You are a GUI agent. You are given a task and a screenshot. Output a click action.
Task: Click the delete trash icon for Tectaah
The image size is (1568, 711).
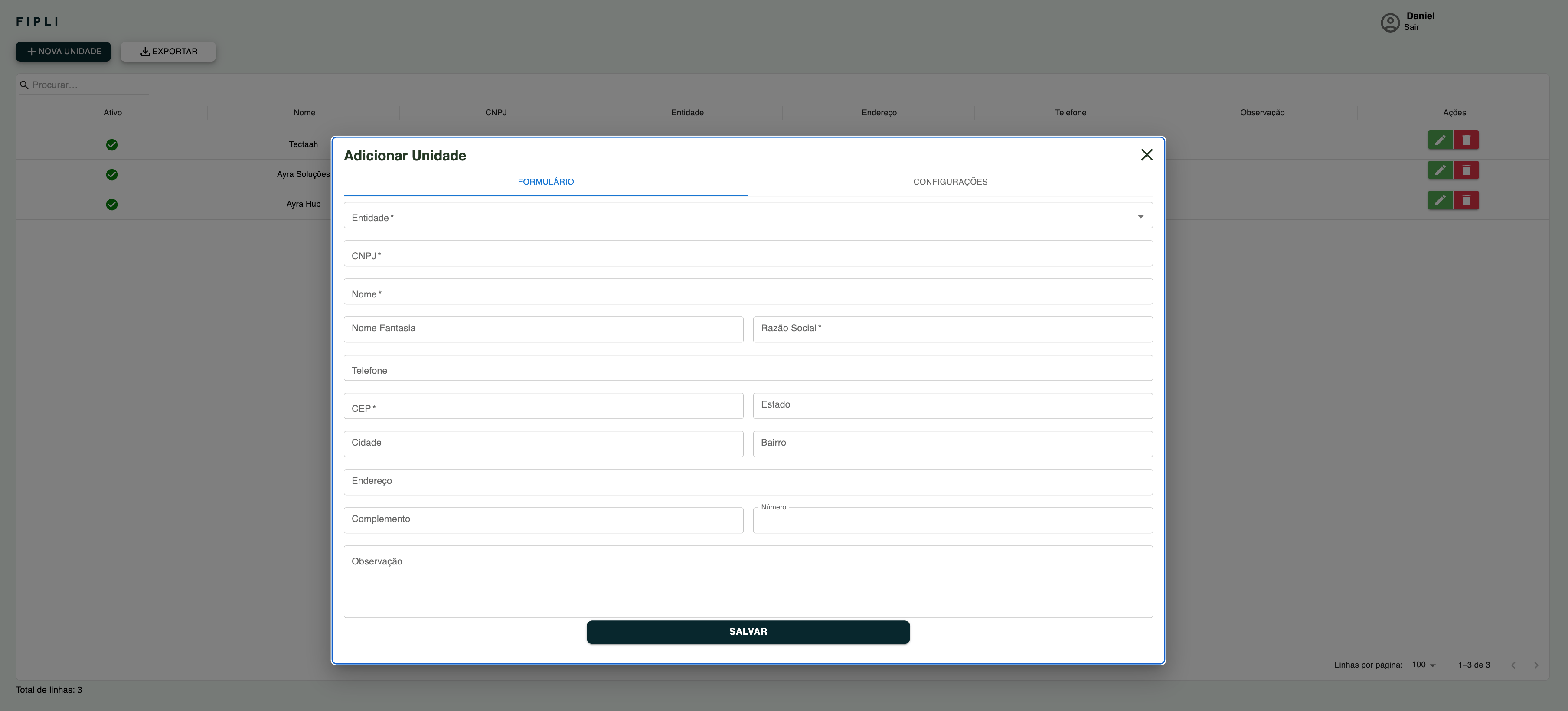[x=1467, y=140]
